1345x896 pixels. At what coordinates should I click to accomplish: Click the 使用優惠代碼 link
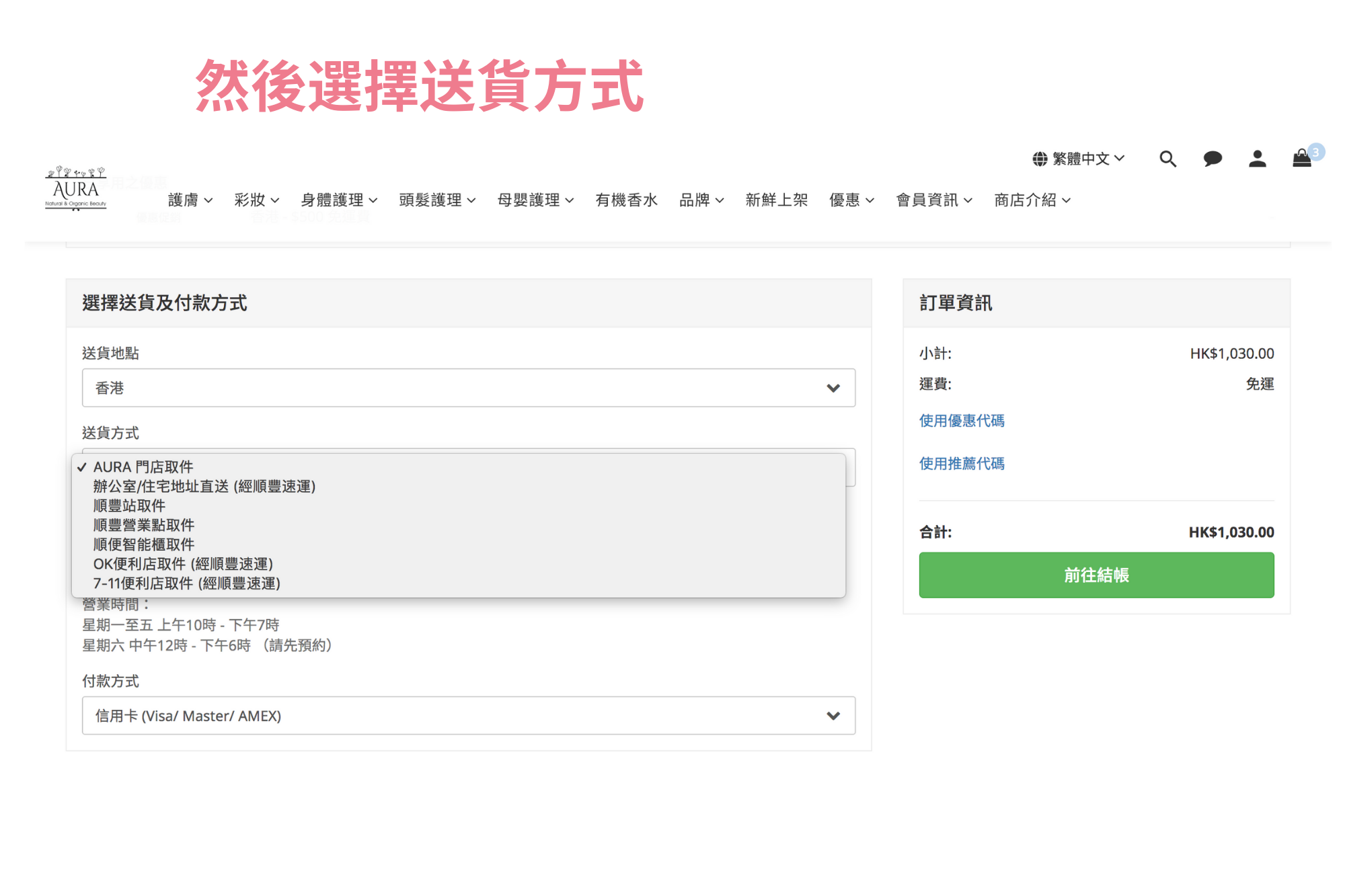961,421
